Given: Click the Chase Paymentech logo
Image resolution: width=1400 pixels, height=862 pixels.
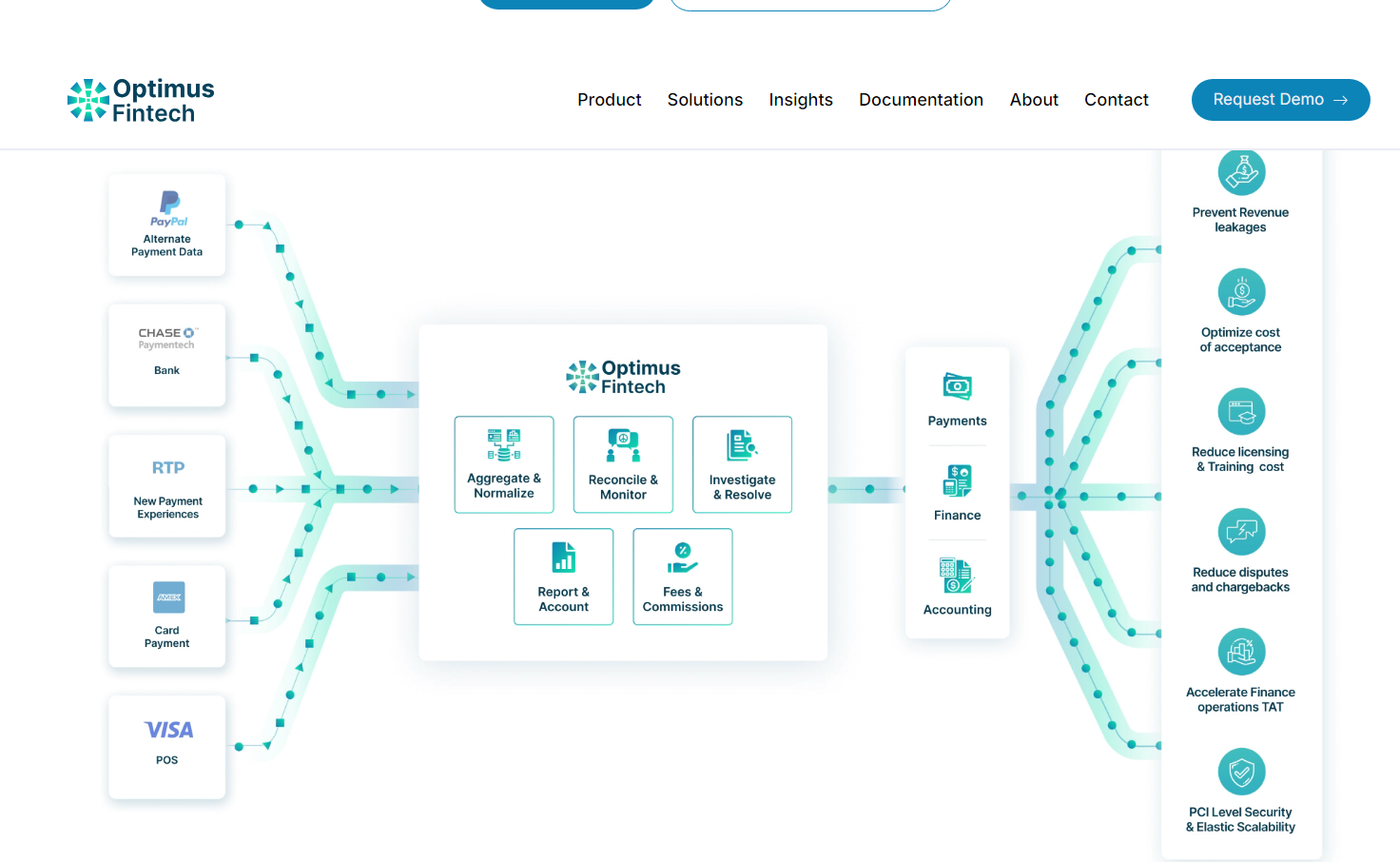Looking at the screenshot, I should [x=167, y=339].
